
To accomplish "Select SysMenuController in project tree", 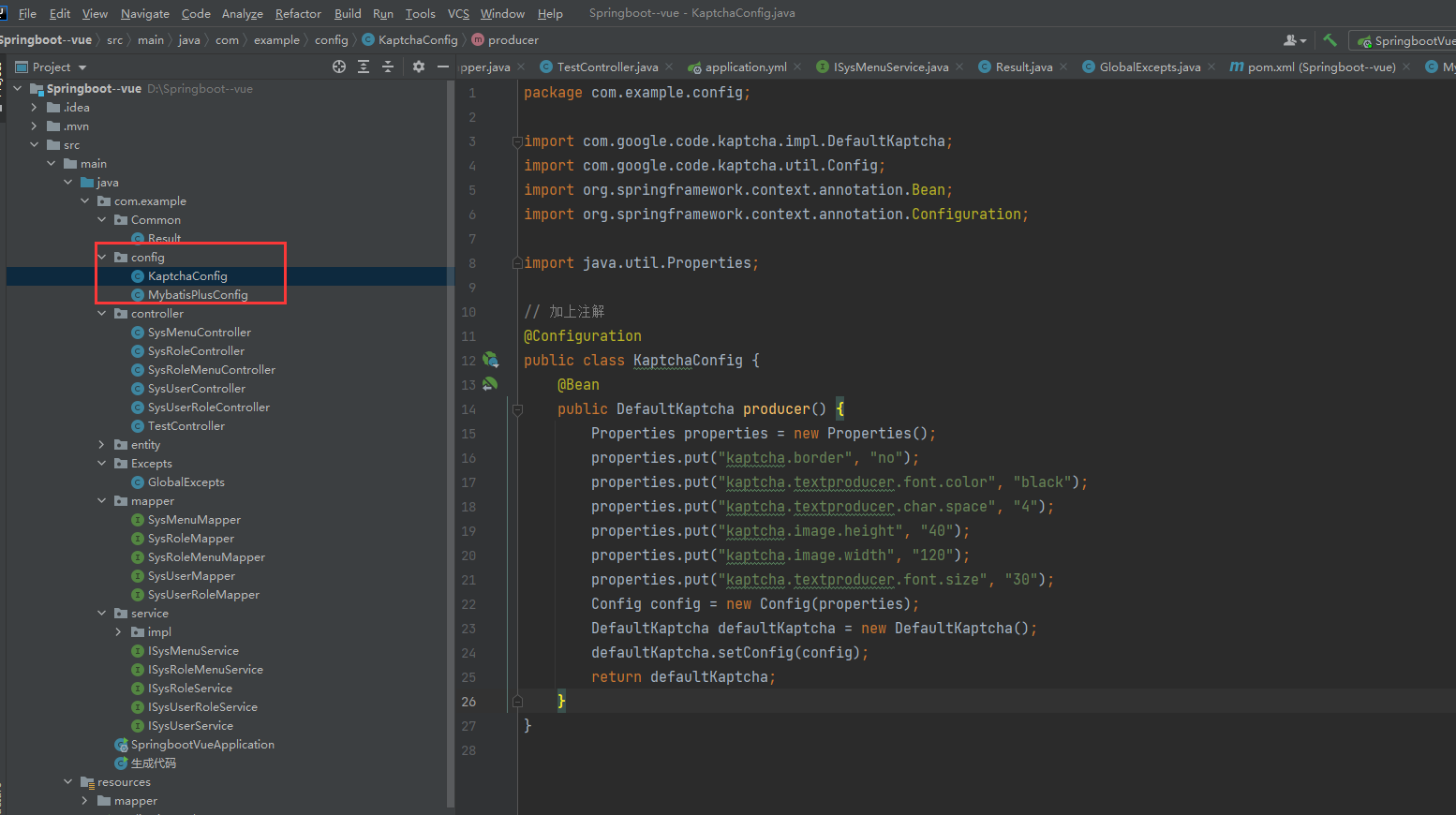I will click(x=200, y=332).
